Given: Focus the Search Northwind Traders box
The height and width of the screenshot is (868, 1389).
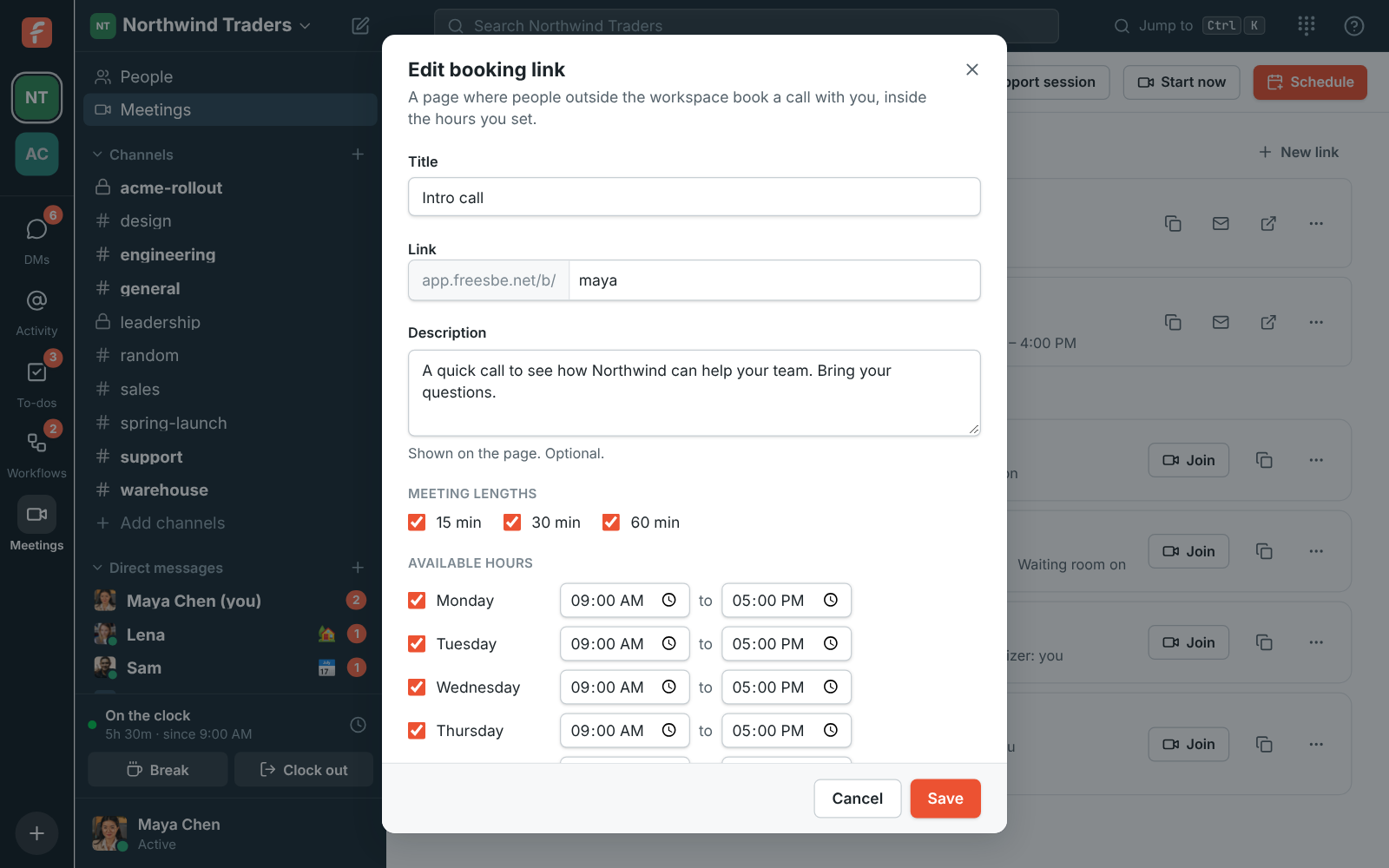Looking at the screenshot, I should click(747, 26).
